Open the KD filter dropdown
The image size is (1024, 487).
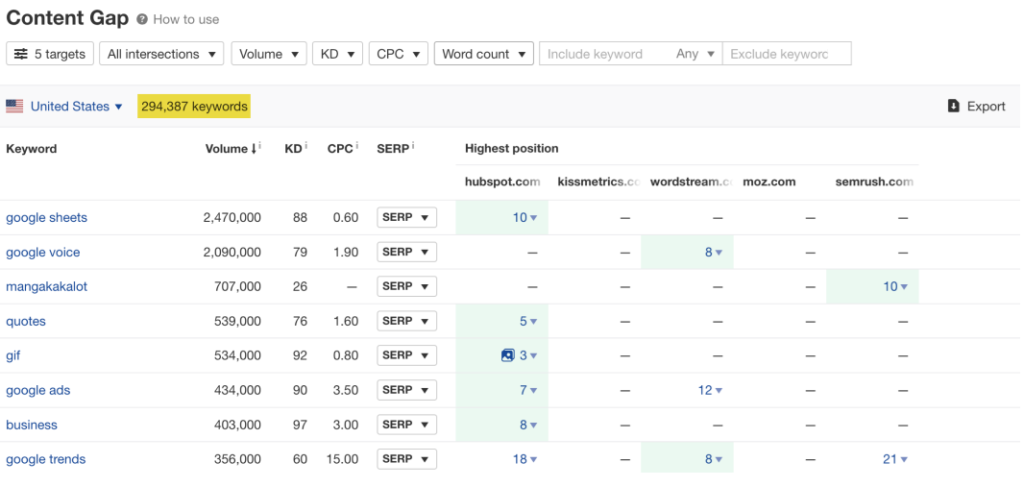click(x=338, y=54)
